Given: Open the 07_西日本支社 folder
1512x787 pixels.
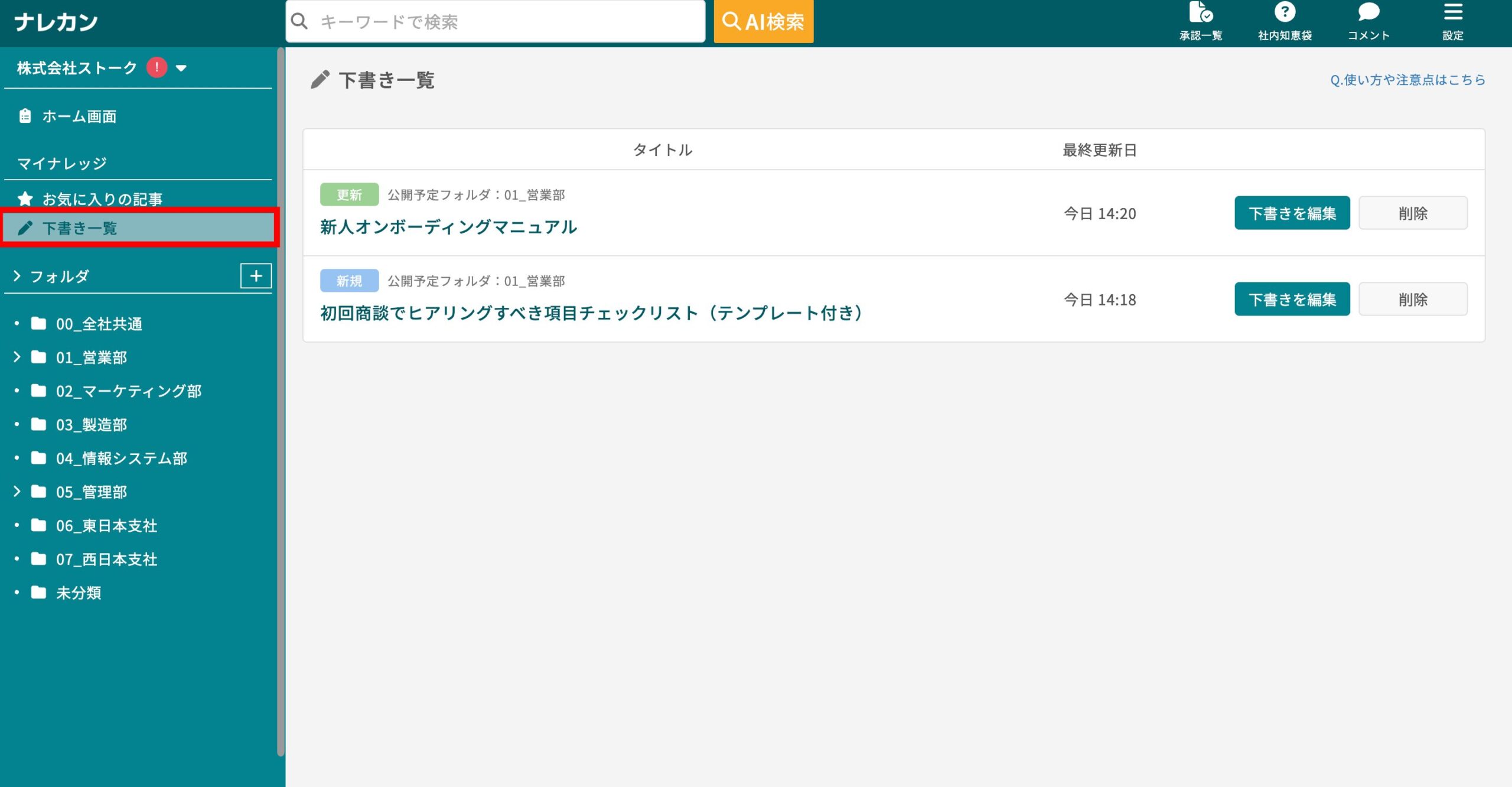Looking at the screenshot, I should (107, 560).
